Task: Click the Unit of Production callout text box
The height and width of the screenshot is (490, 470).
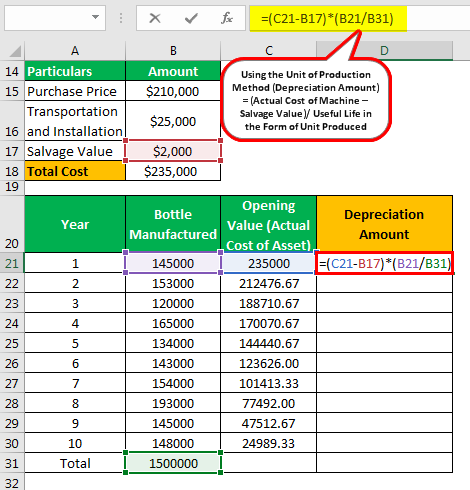Action: click(x=306, y=100)
